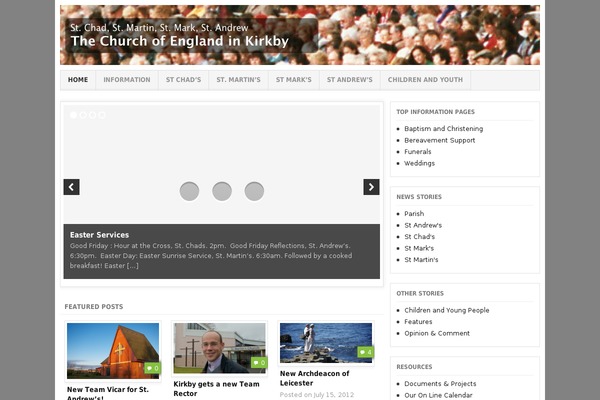Open comments badge on St. Andrew's vicar post
This screenshot has width=600, height=400.
point(153,368)
